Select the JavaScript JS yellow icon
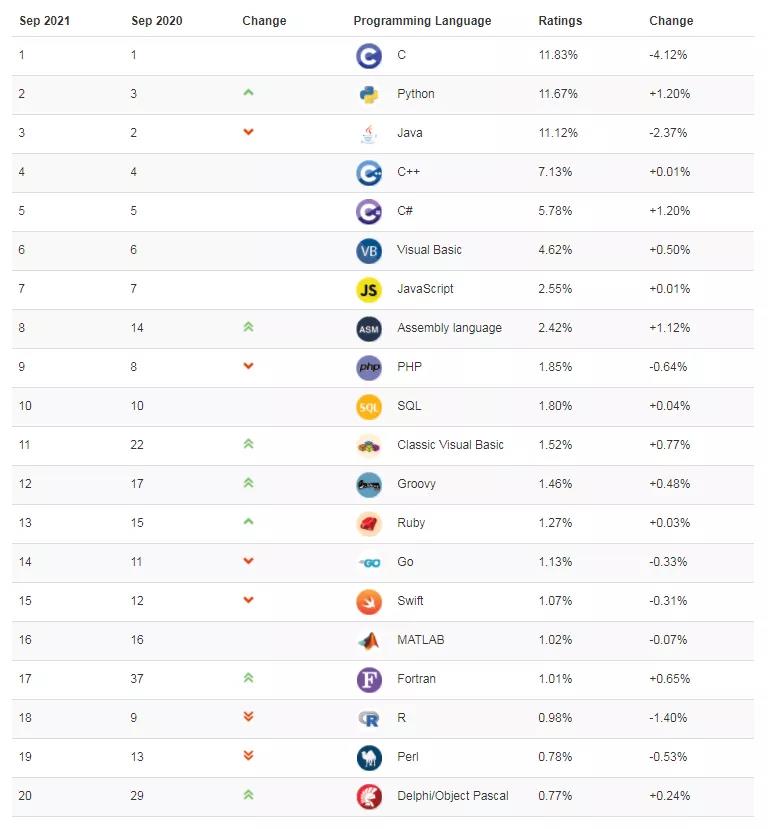 pyautogui.click(x=368, y=289)
